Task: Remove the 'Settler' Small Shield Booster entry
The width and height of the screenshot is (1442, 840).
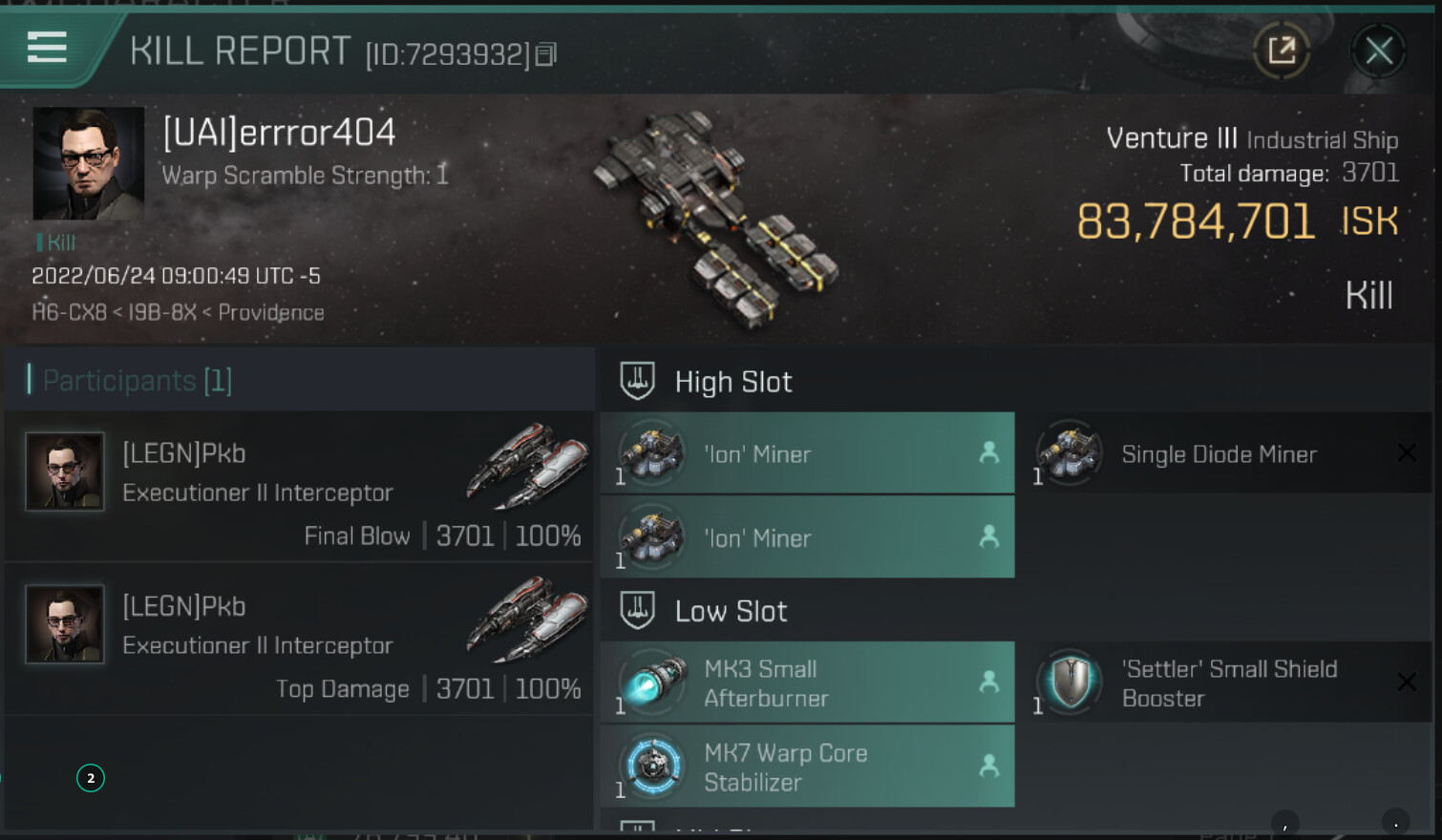Action: pyautogui.click(x=1407, y=682)
